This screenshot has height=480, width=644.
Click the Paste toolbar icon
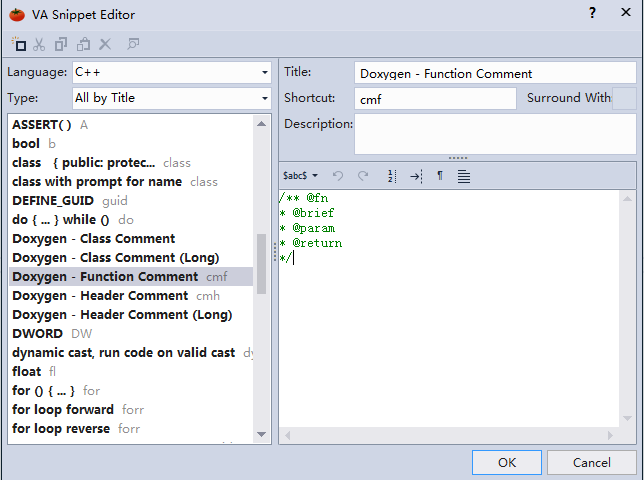coord(83,44)
